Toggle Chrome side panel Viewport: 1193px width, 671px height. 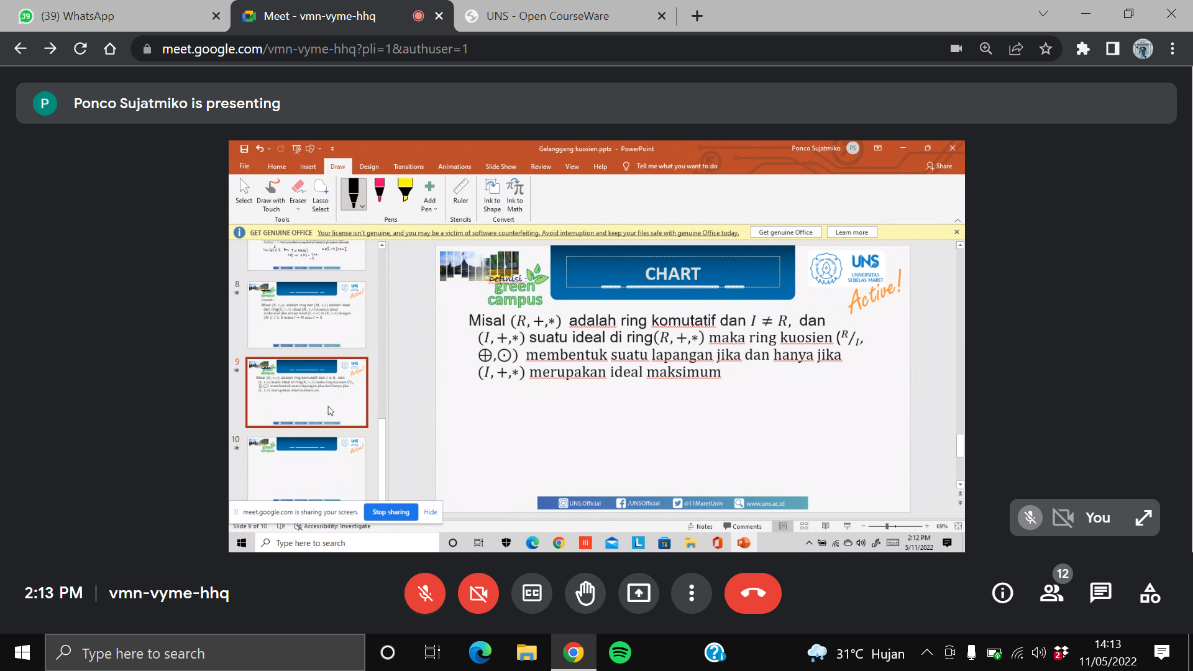point(1112,49)
